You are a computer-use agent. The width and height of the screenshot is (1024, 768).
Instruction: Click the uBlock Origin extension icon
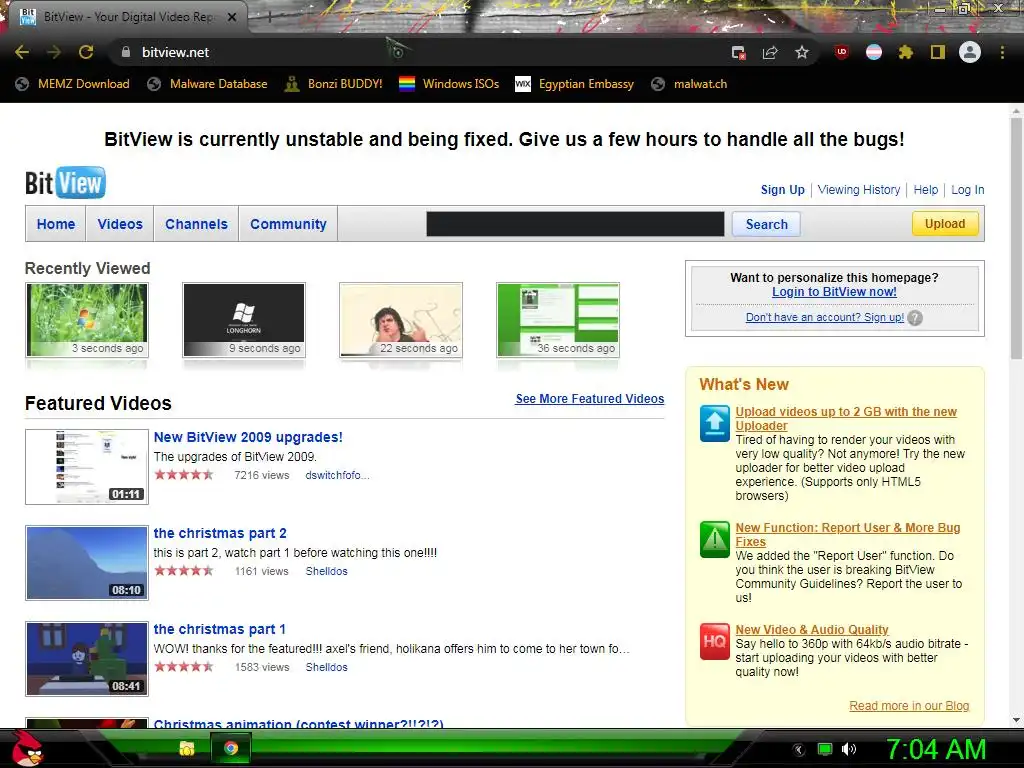tap(842, 52)
